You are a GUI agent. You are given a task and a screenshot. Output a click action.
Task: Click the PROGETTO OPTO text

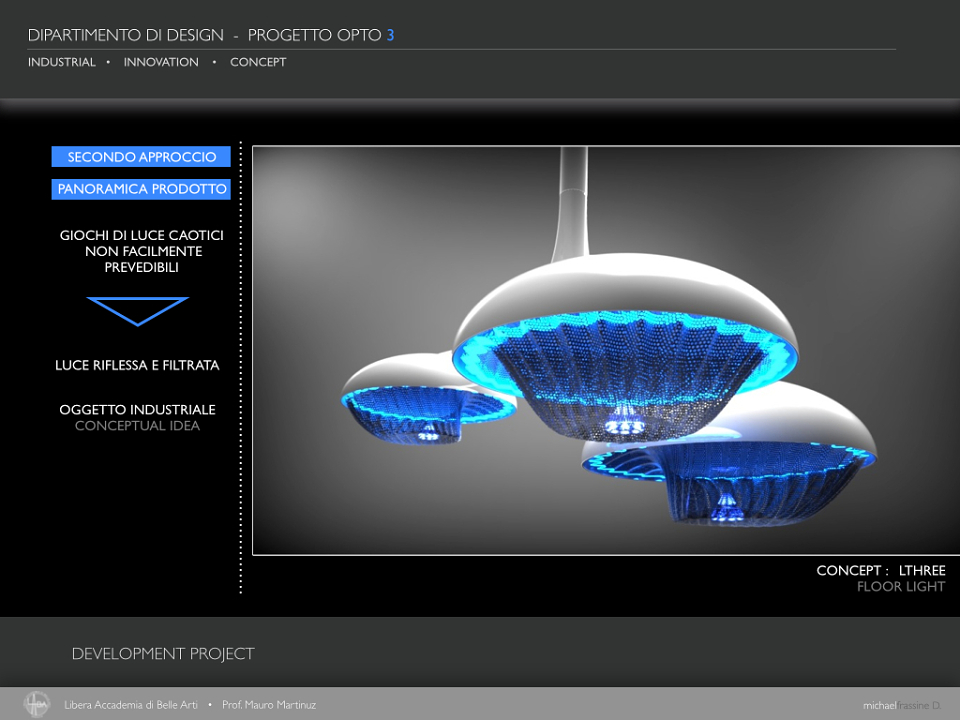pyautogui.click(x=314, y=35)
